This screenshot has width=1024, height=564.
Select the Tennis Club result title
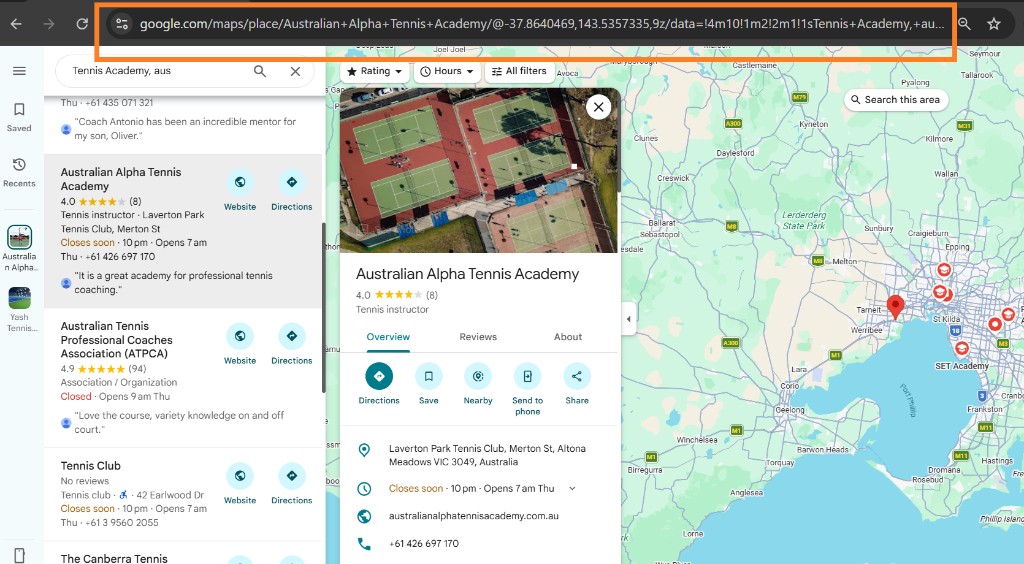pyautogui.click(x=91, y=465)
